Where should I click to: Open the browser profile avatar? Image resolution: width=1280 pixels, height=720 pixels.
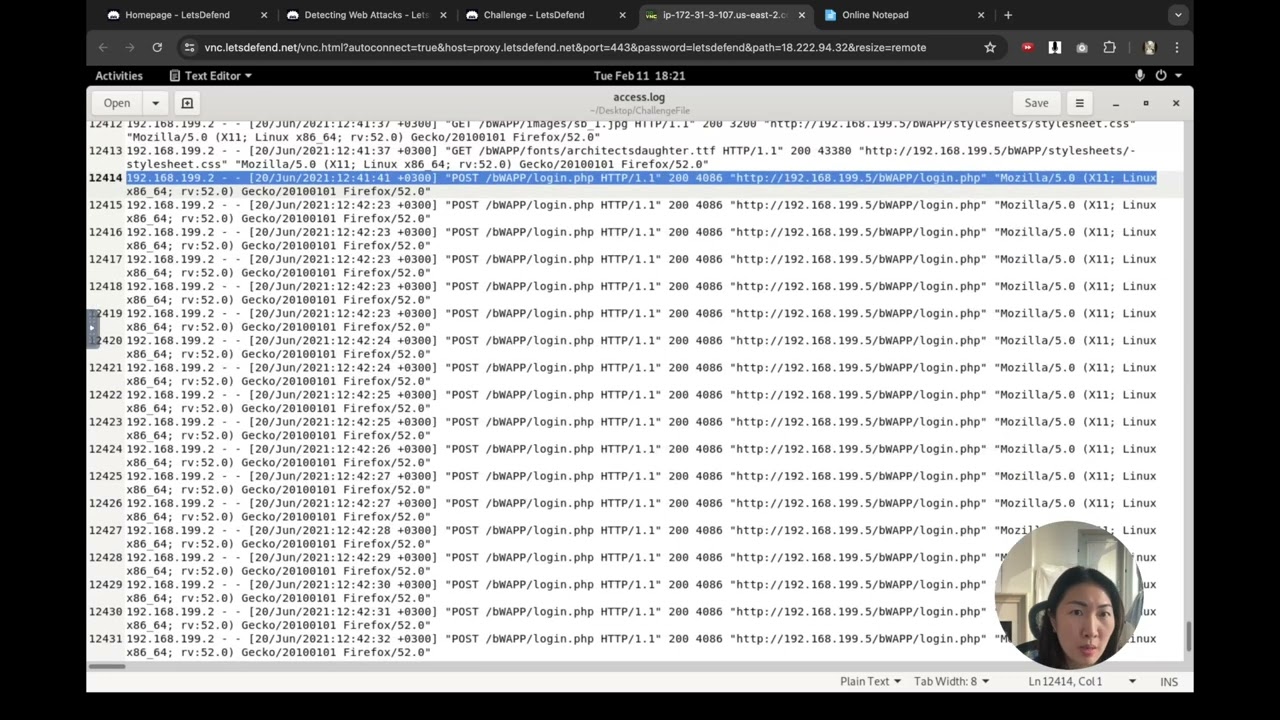[1149, 47]
